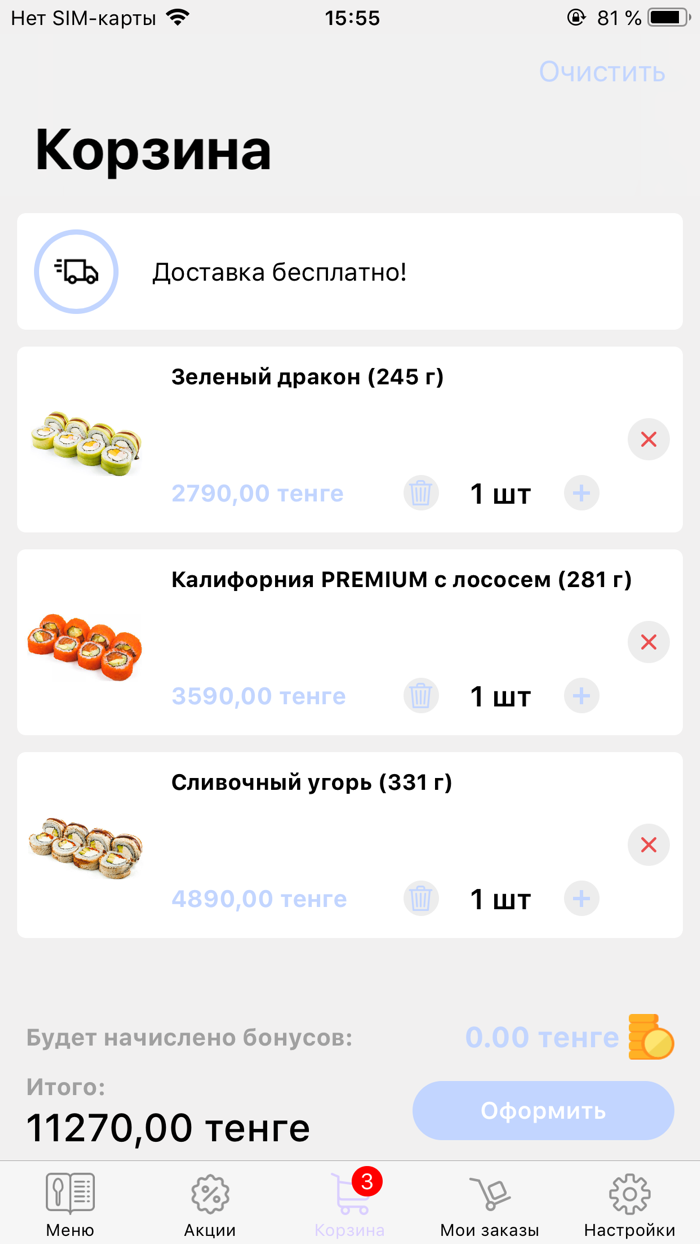
Task: Open the Меню tab icon
Action: tap(69, 1192)
